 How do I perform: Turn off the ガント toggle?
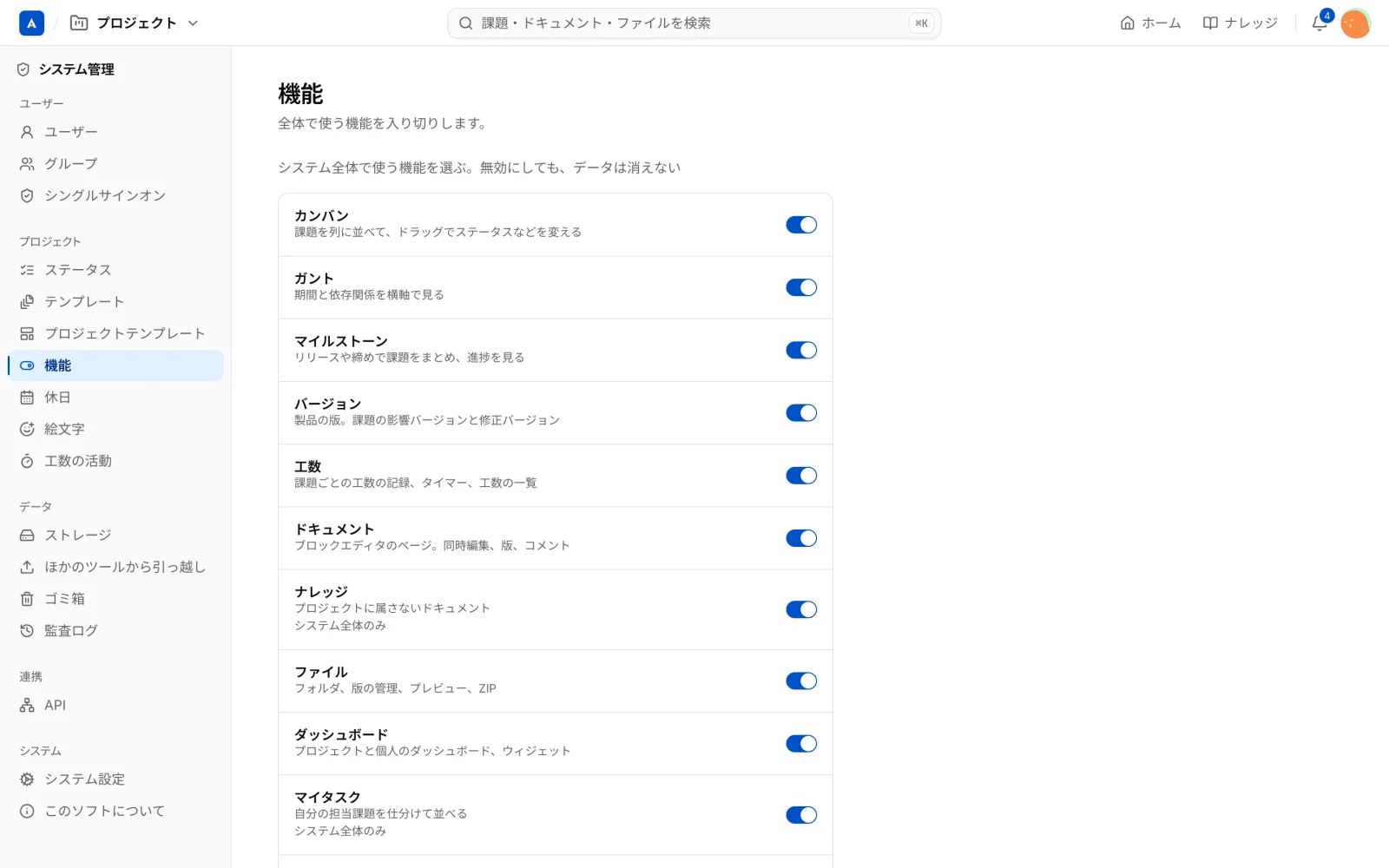click(801, 287)
